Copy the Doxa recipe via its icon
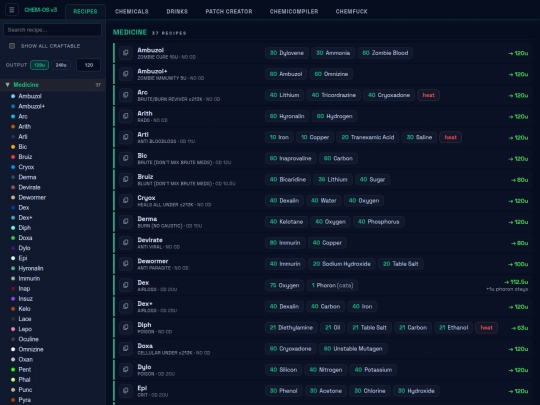Image resolution: width=540 pixels, height=405 pixels. [126, 349]
